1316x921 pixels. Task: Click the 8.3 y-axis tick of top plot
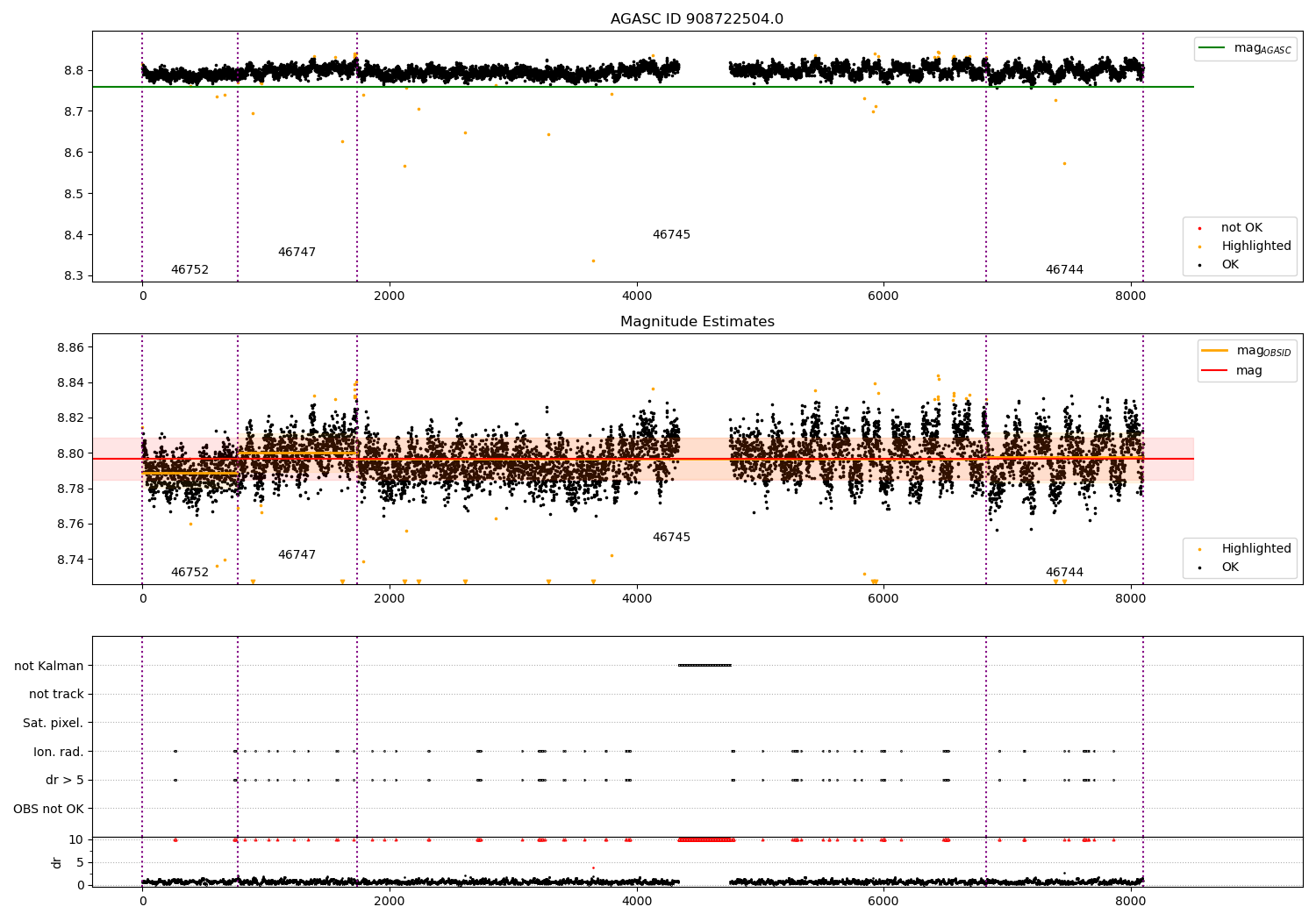coord(74,276)
